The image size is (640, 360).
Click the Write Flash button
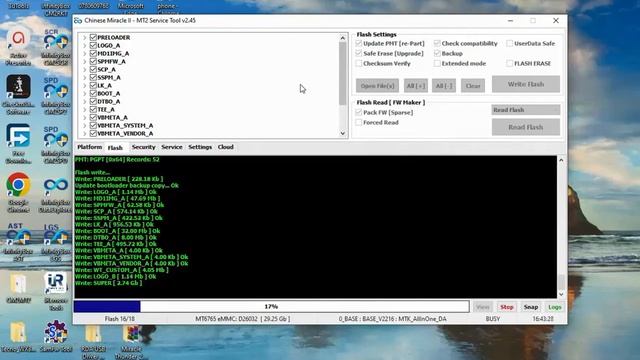click(526, 84)
